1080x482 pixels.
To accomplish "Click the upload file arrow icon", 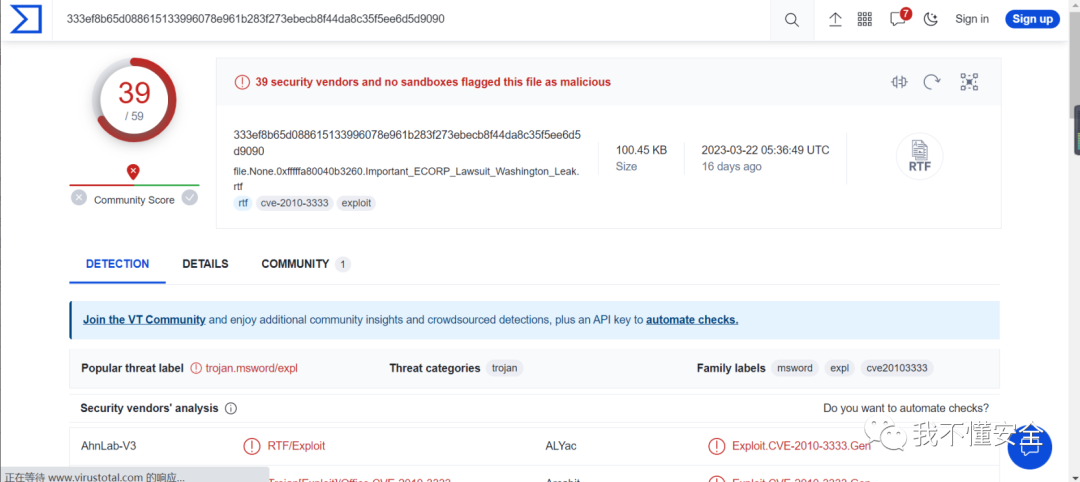I will 835,20.
